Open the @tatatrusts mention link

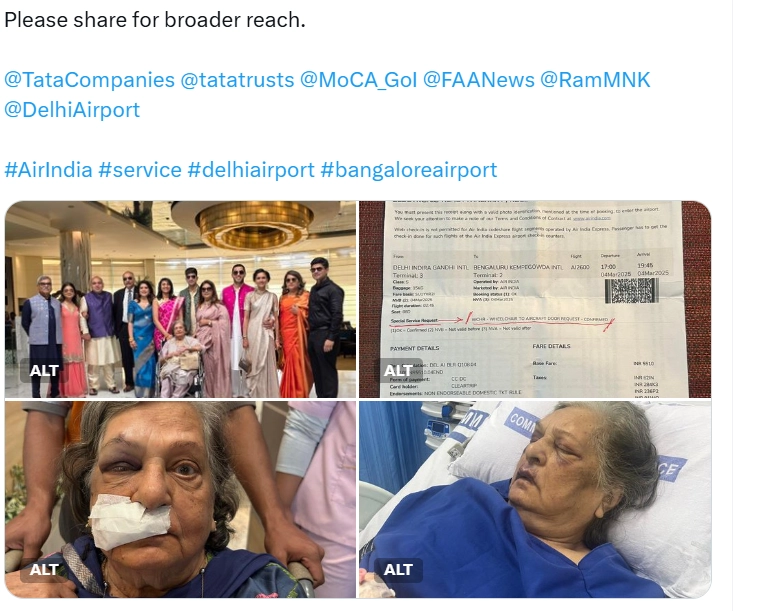click(237, 80)
